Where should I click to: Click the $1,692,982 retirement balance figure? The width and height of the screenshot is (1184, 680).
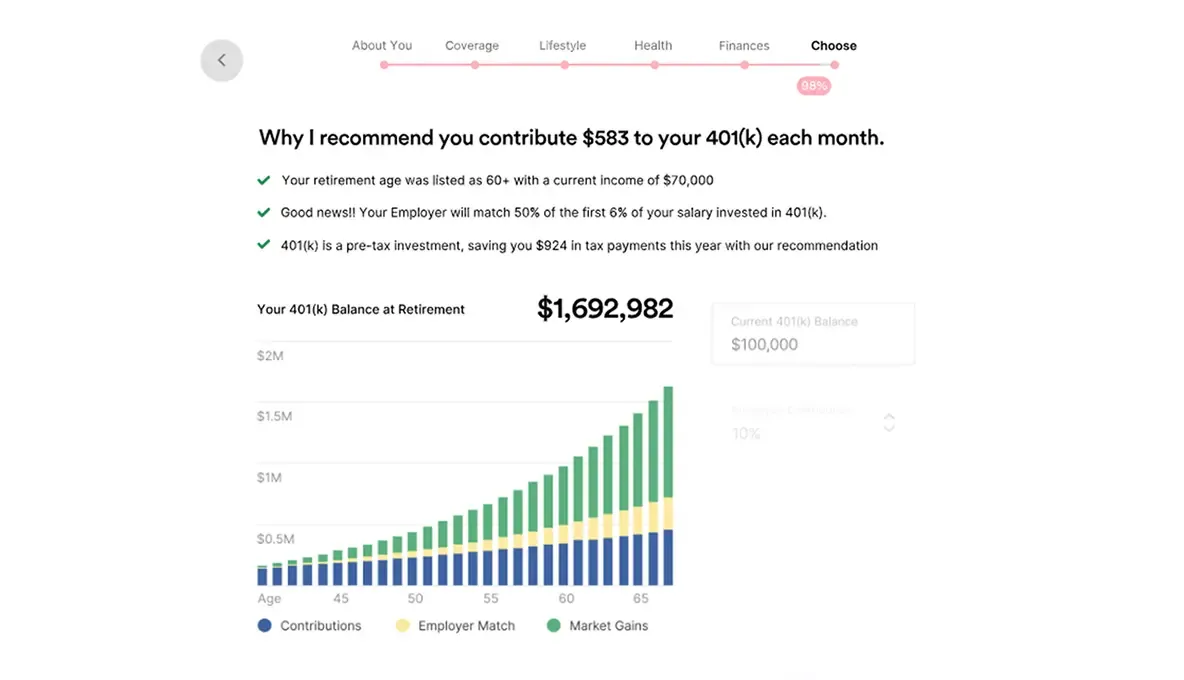[x=605, y=309]
